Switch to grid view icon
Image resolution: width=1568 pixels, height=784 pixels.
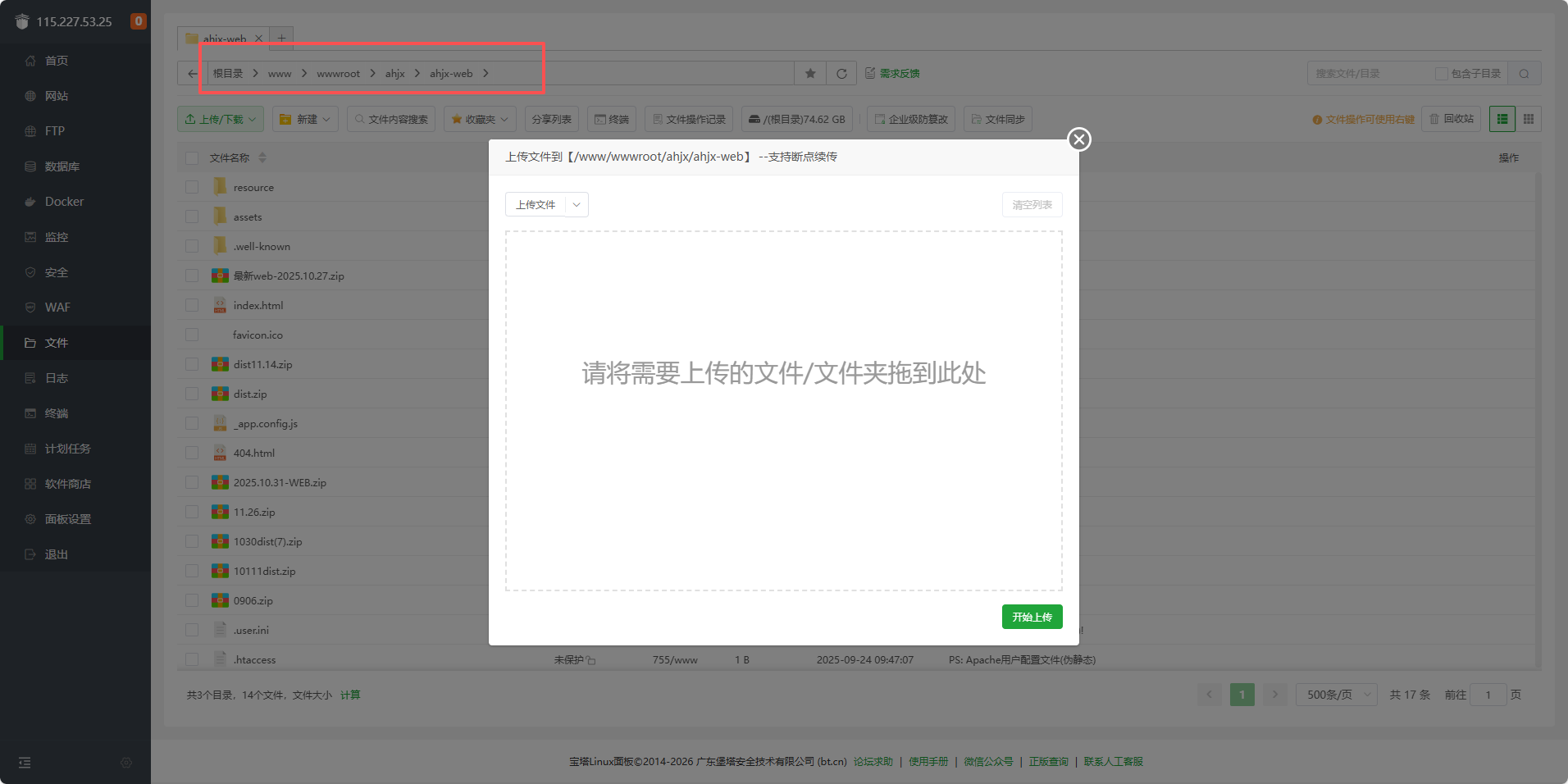tap(1529, 119)
